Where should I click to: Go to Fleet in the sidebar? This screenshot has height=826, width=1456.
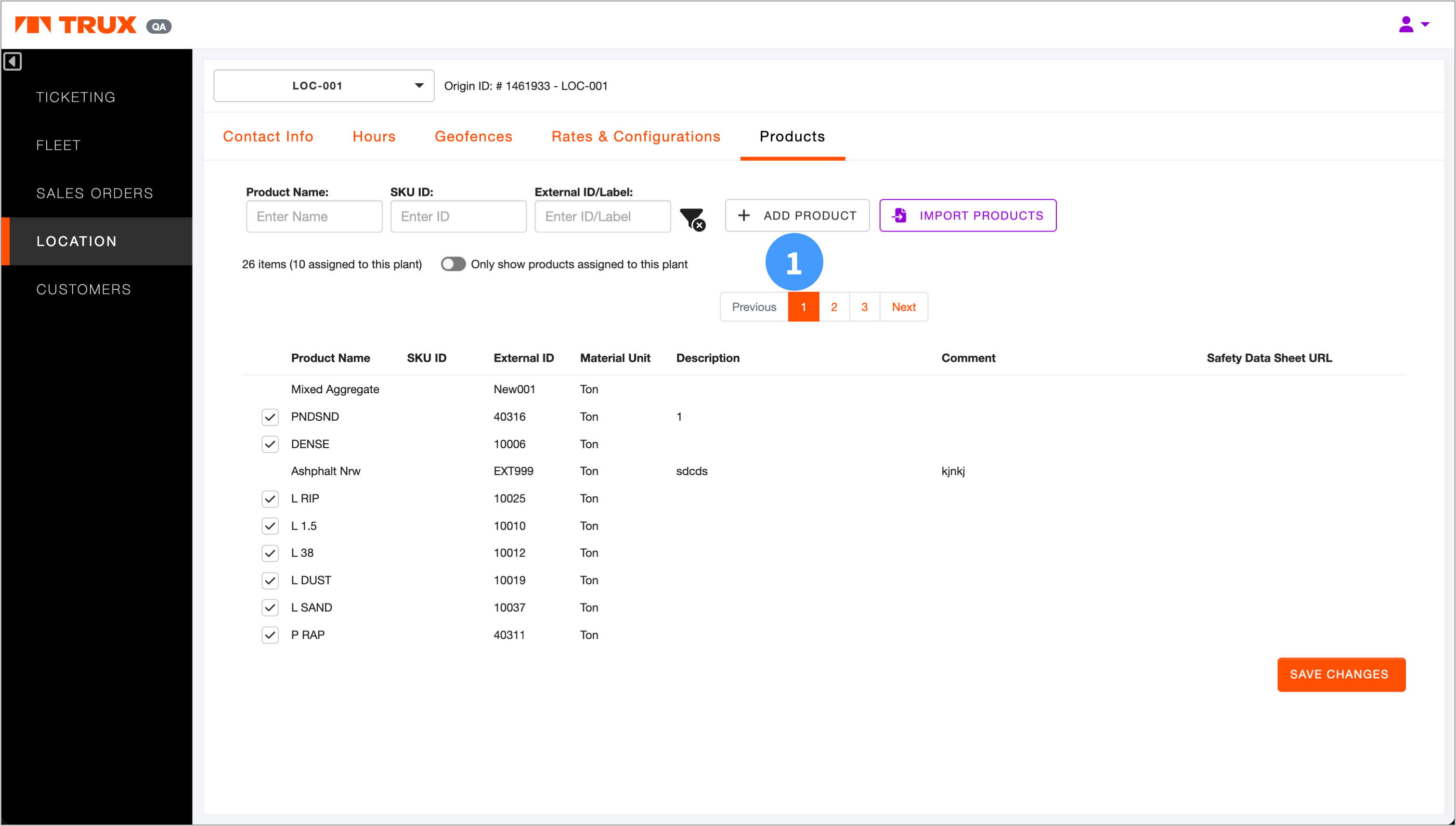click(58, 145)
